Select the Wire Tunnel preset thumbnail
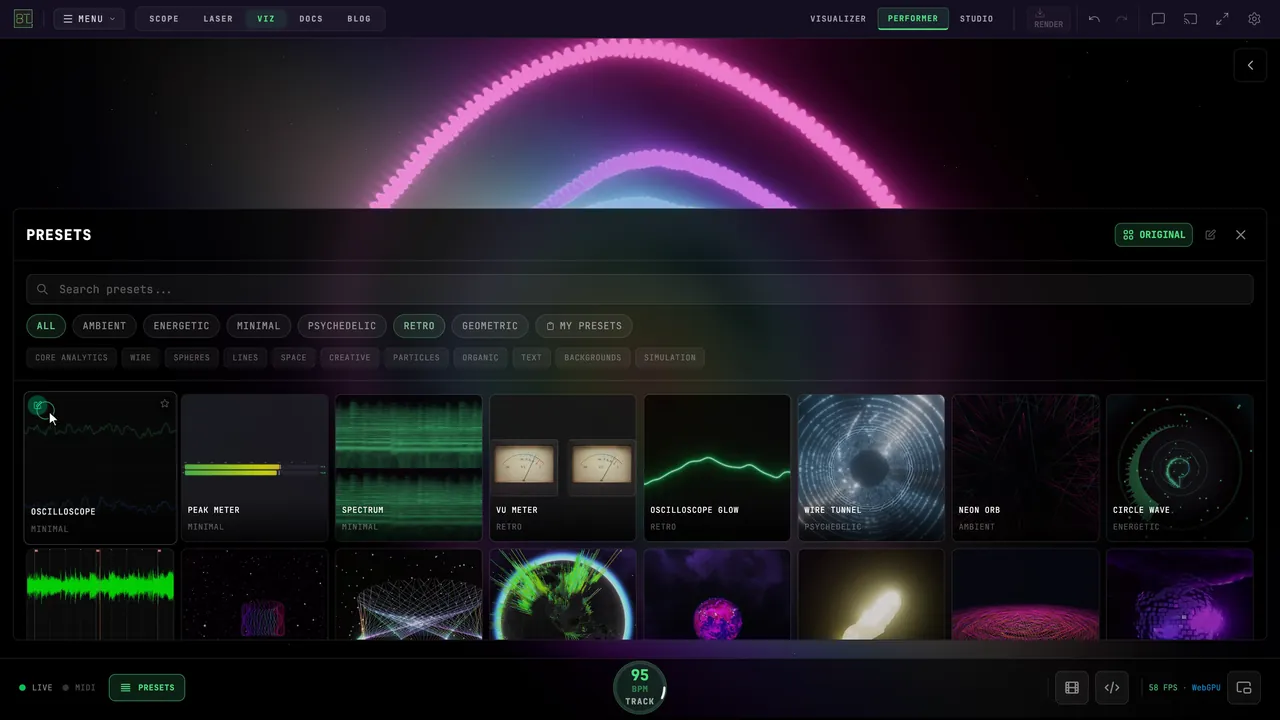Viewport: 1280px width, 720px height. [871, 467]
